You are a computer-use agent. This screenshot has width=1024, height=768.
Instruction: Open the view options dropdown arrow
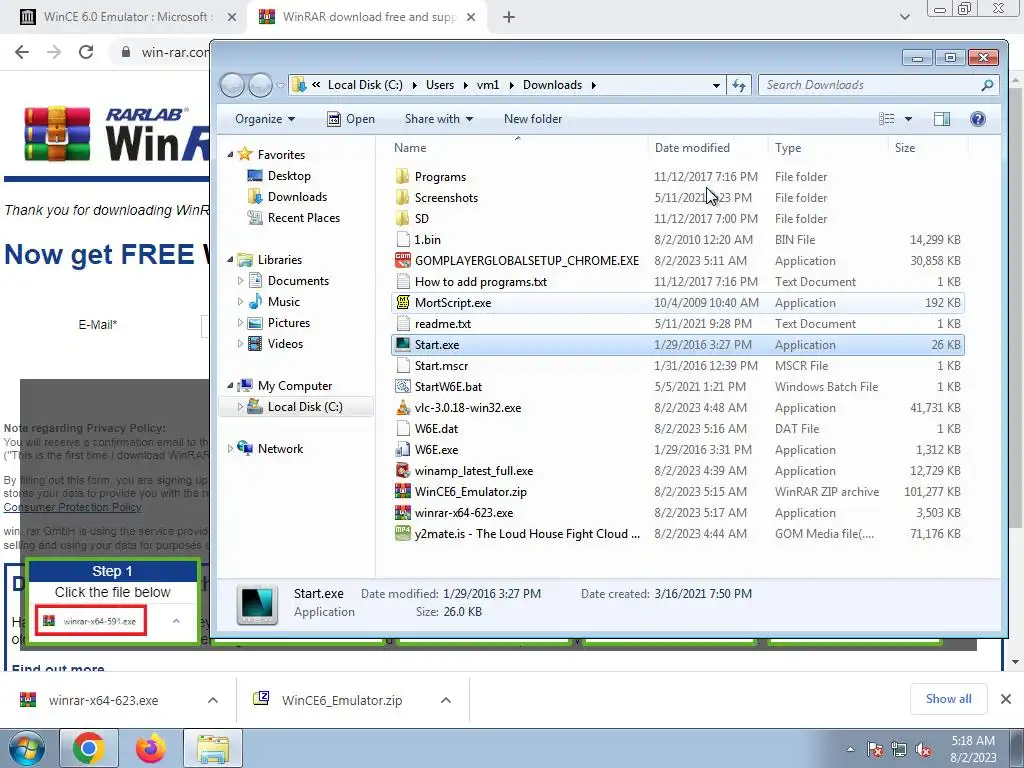pos(908,119)
